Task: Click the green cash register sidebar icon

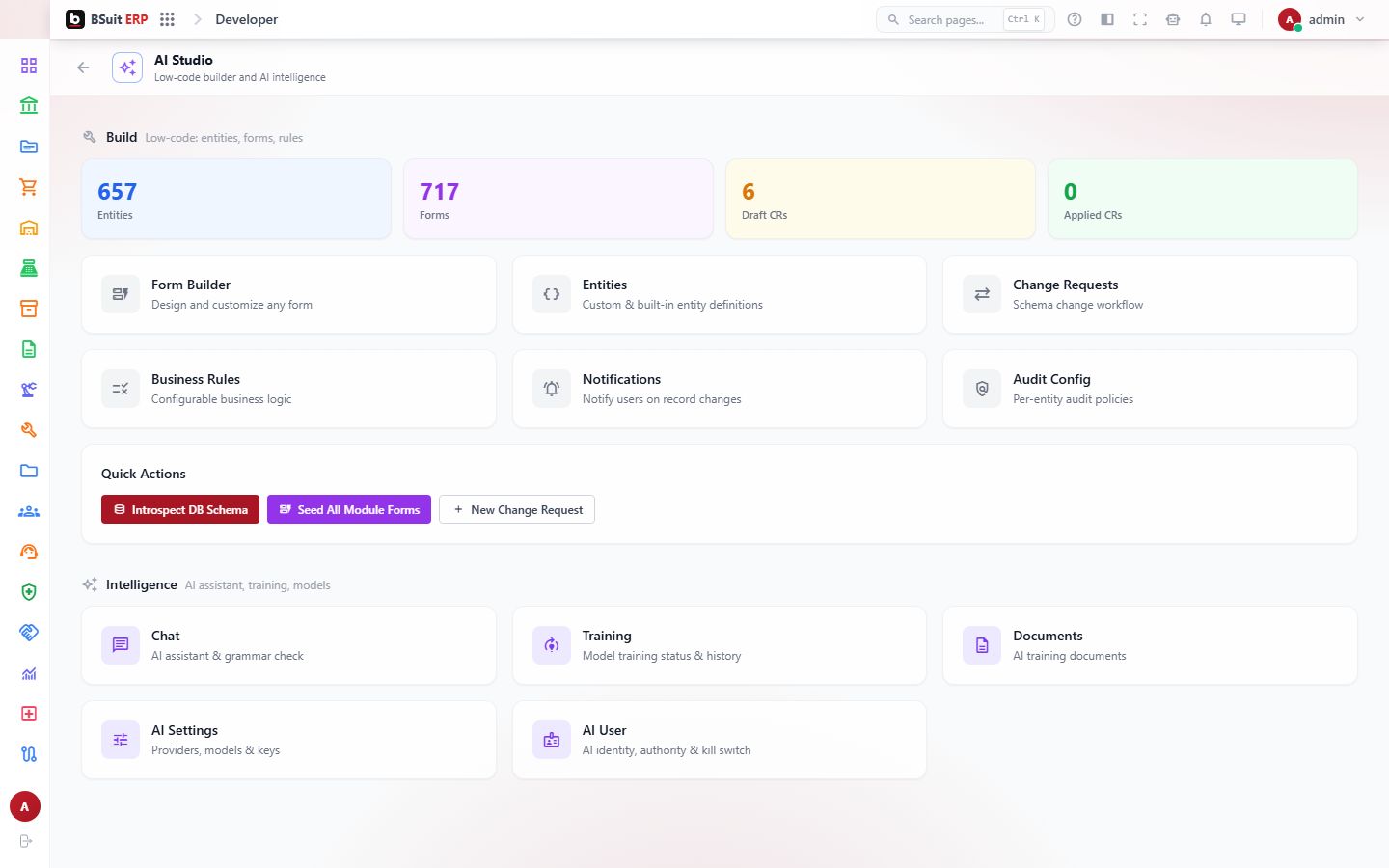Action: coord(29,268)
